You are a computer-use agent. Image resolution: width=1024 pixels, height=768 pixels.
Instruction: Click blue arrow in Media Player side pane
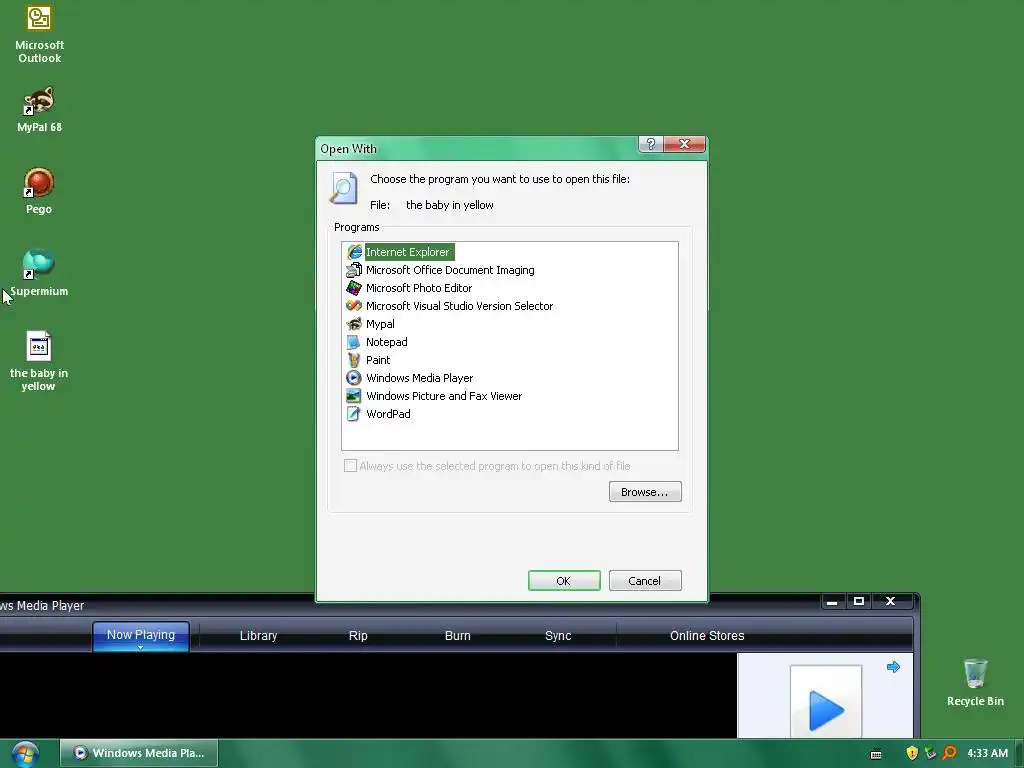click(893, 667)
